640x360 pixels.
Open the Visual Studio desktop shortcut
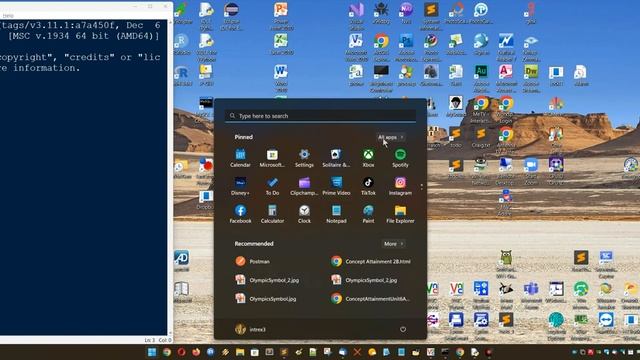(356, 16)
